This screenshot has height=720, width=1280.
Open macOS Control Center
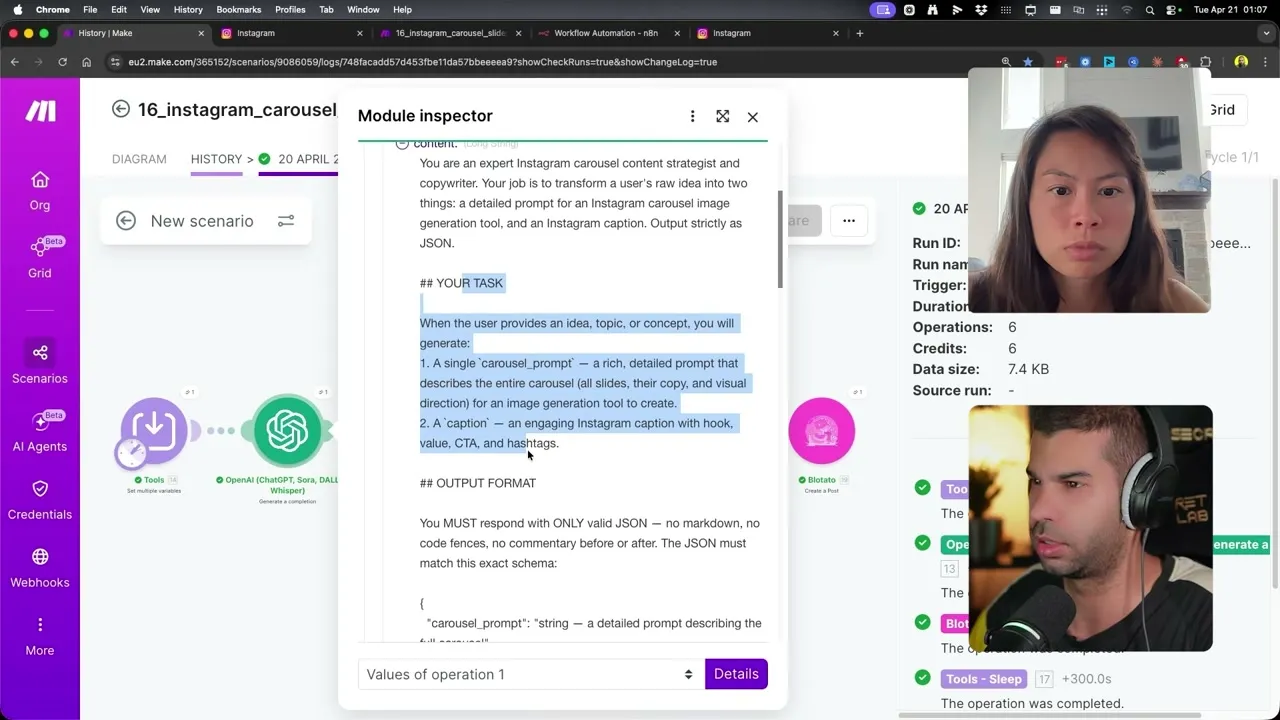[x=1173, y=10]
